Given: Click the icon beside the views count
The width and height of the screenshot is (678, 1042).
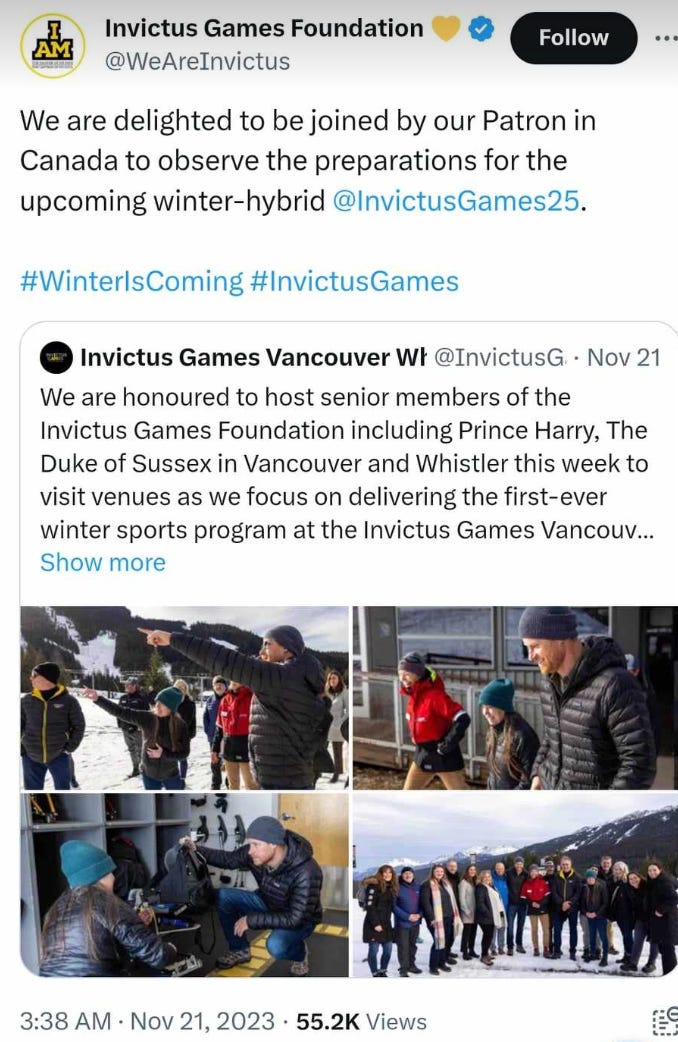Looking at the screenshot, I should pos(665,1021).
